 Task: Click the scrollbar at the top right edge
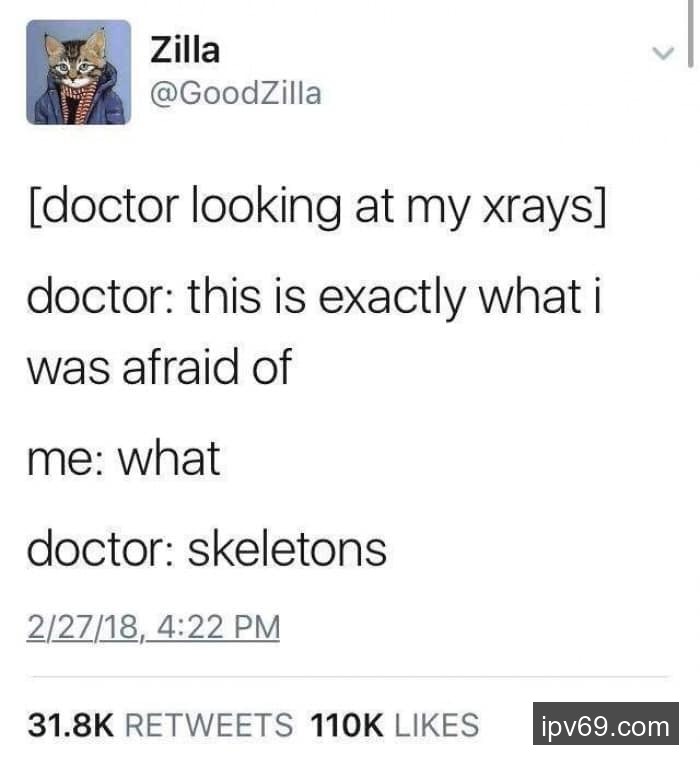click(690, 33)
